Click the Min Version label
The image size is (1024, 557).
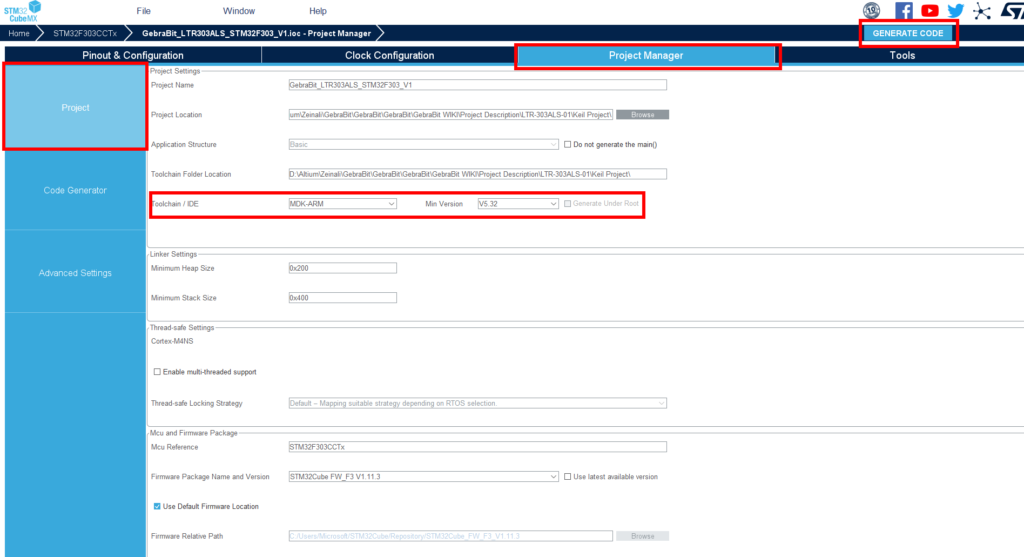point(444,204)
